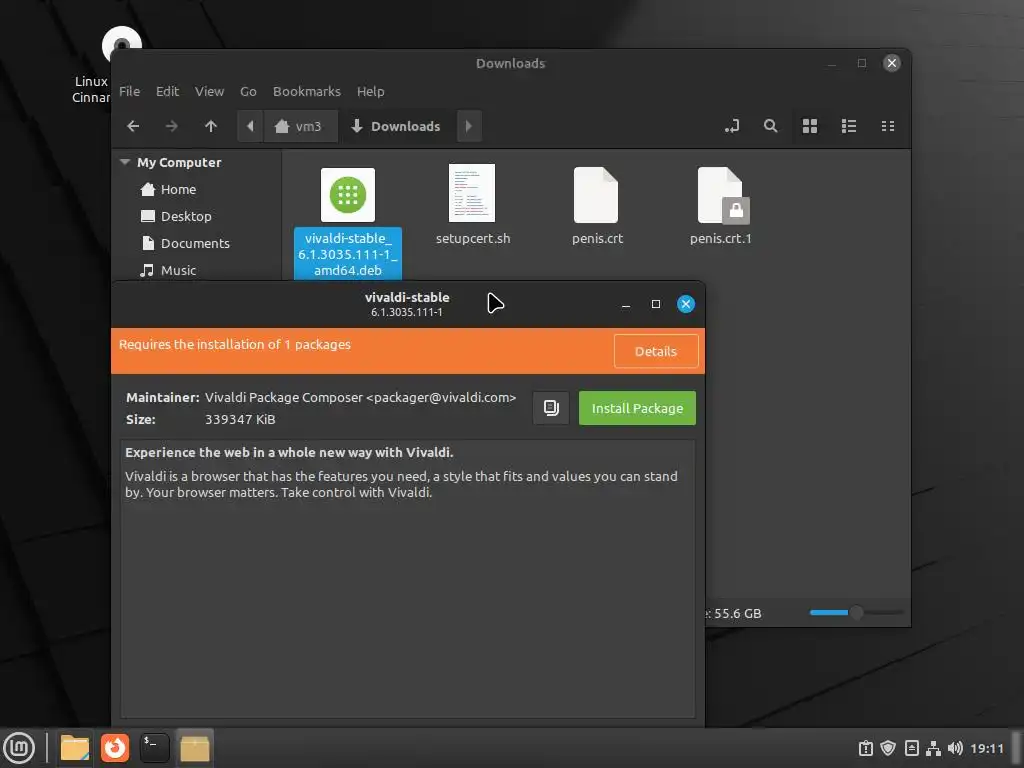
Task: Click the right path-bar scroll arrow
Action: coord(468,126)
